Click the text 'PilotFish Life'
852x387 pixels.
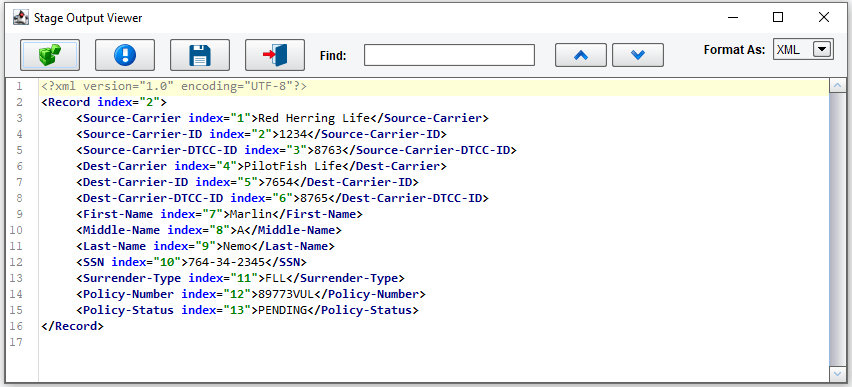coord(293,166)
